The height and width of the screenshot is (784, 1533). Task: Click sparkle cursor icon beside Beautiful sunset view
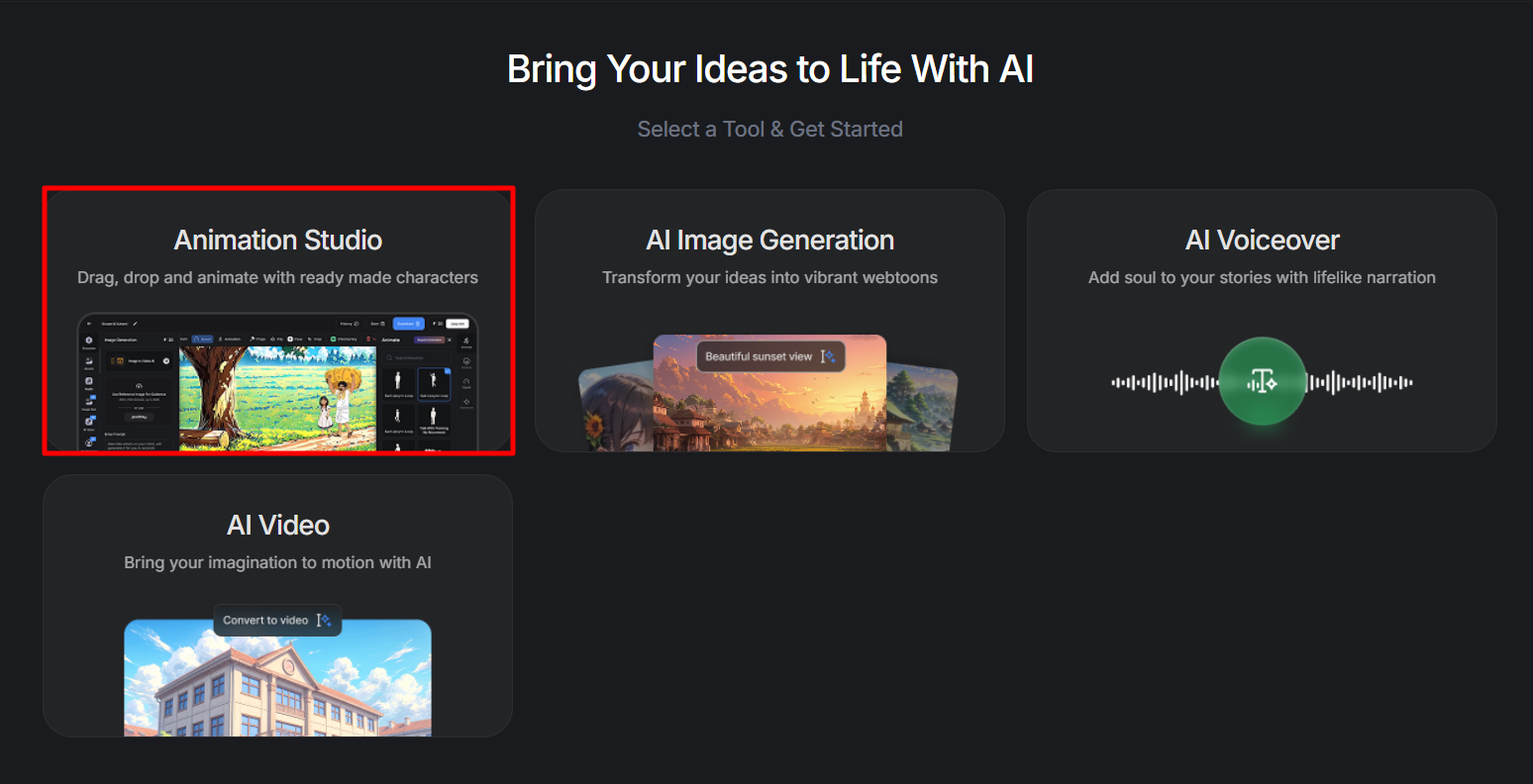(828, 356)
